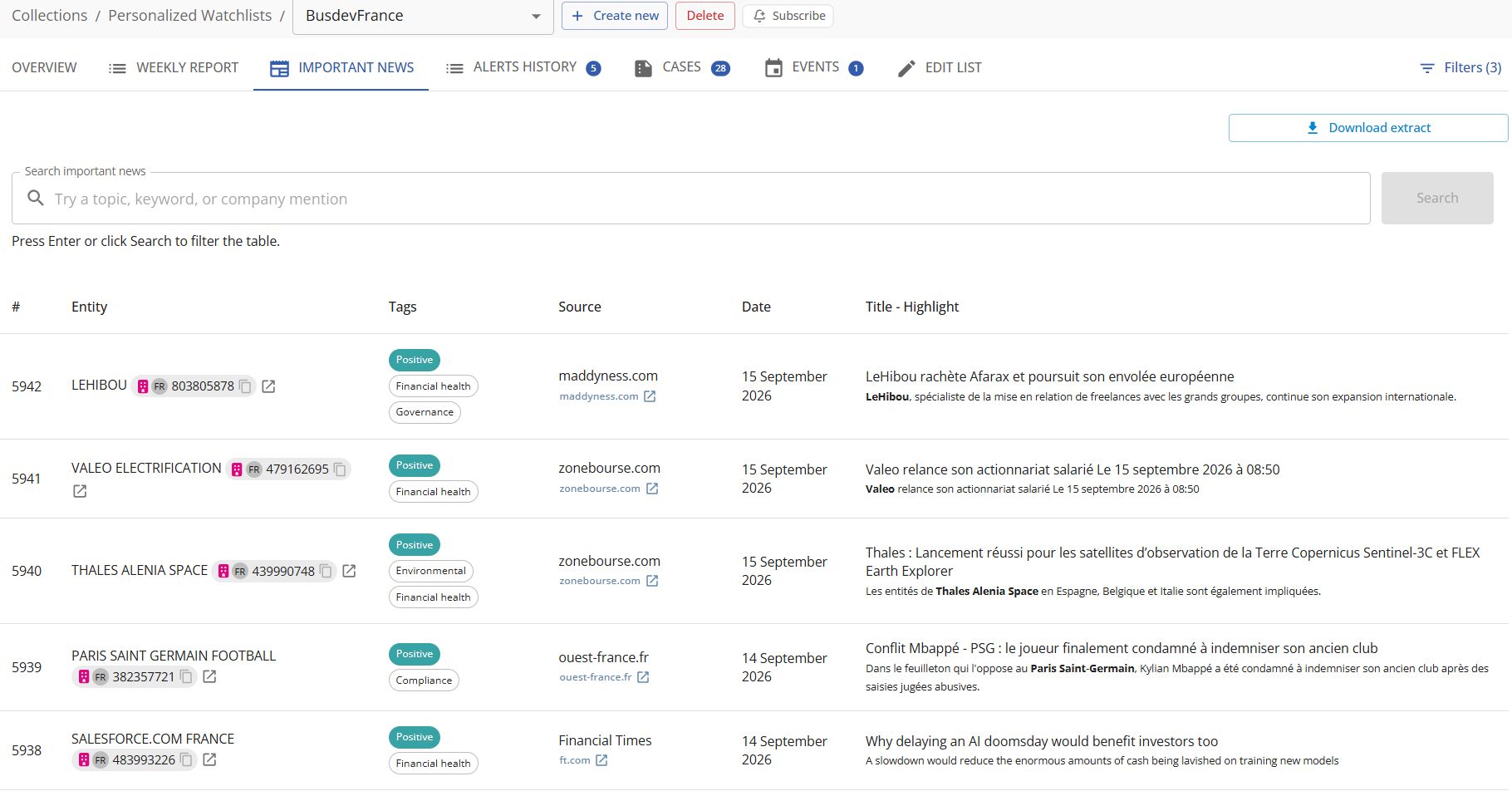Open the Filters (3) panel
The height and width of the screenshot is (796, 1512).
pos(1460,67)
